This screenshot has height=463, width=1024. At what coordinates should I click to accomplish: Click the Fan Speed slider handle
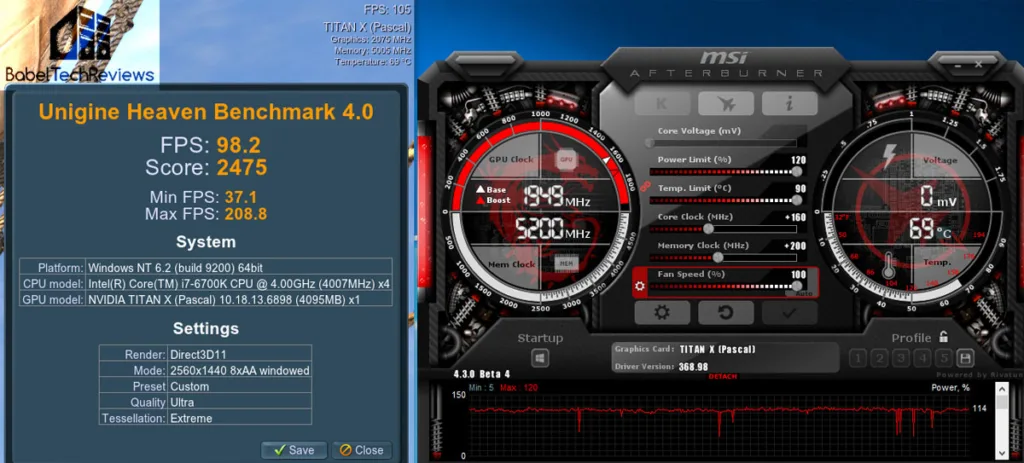797,286
